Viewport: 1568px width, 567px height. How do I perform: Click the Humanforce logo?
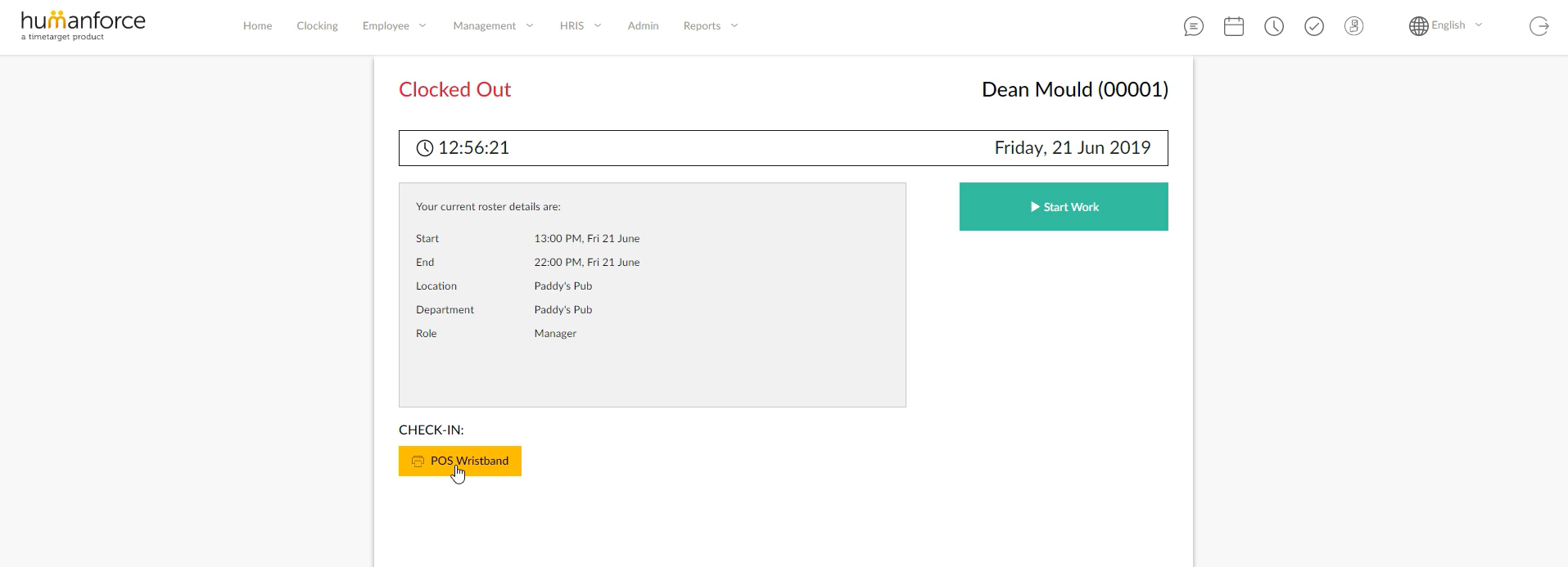tap(83, 25)
